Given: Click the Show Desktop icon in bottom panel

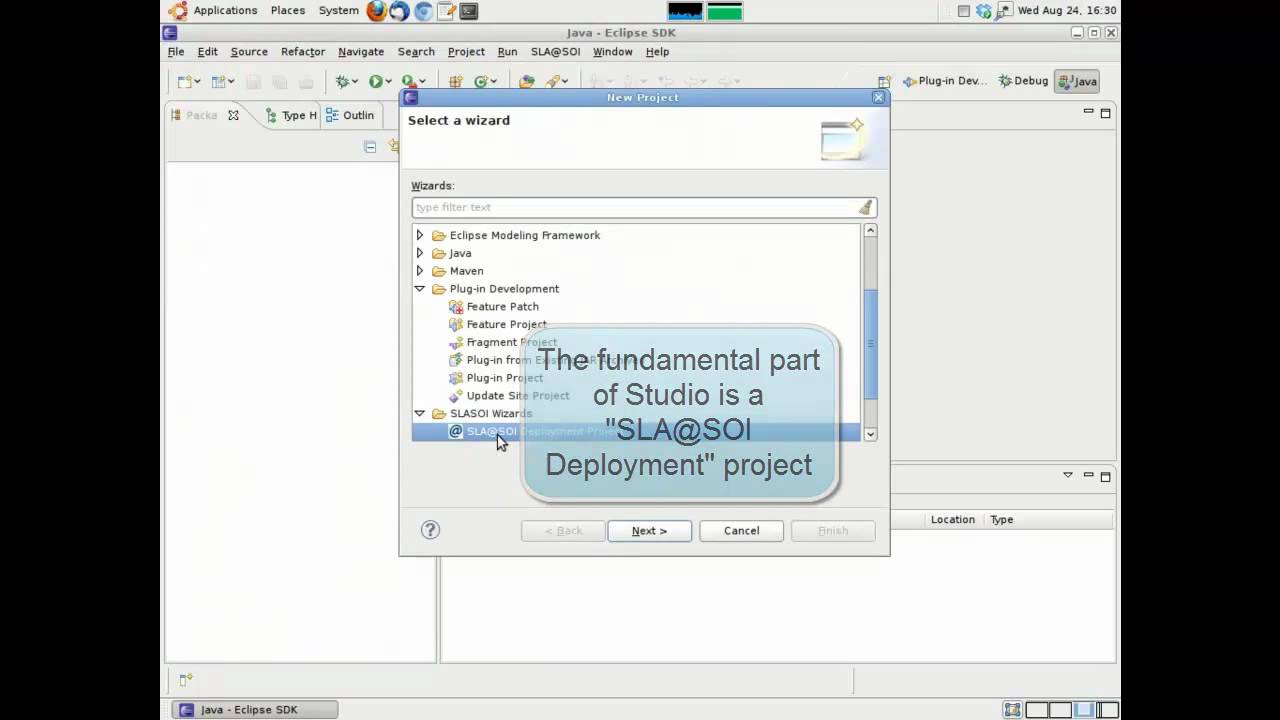Looking at the screenshot, I should click(x=1013, y=710).
